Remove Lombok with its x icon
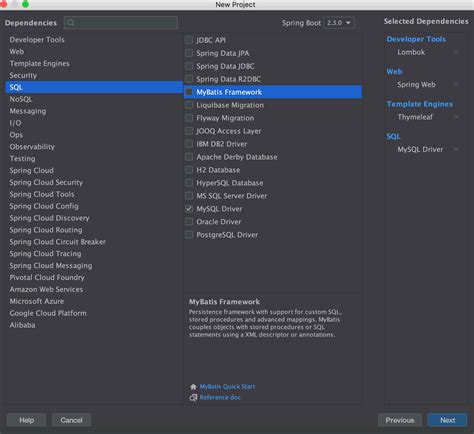 [456, 52]
